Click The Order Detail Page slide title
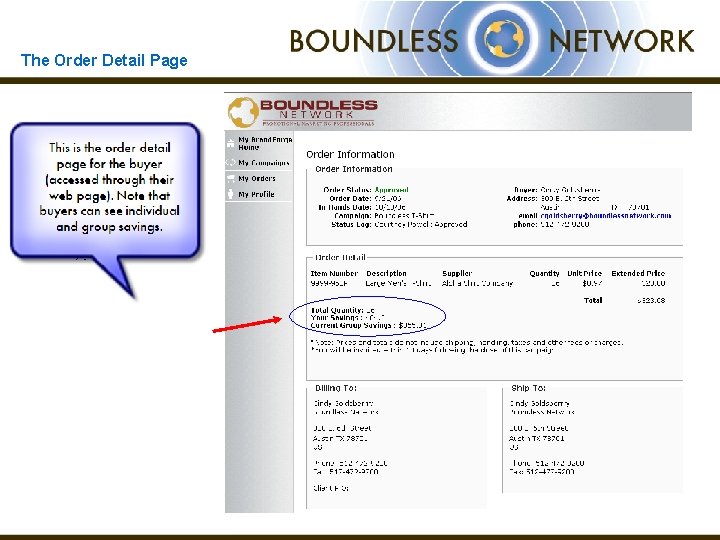Viewport: 720px width, 540px height. (104, 60)
